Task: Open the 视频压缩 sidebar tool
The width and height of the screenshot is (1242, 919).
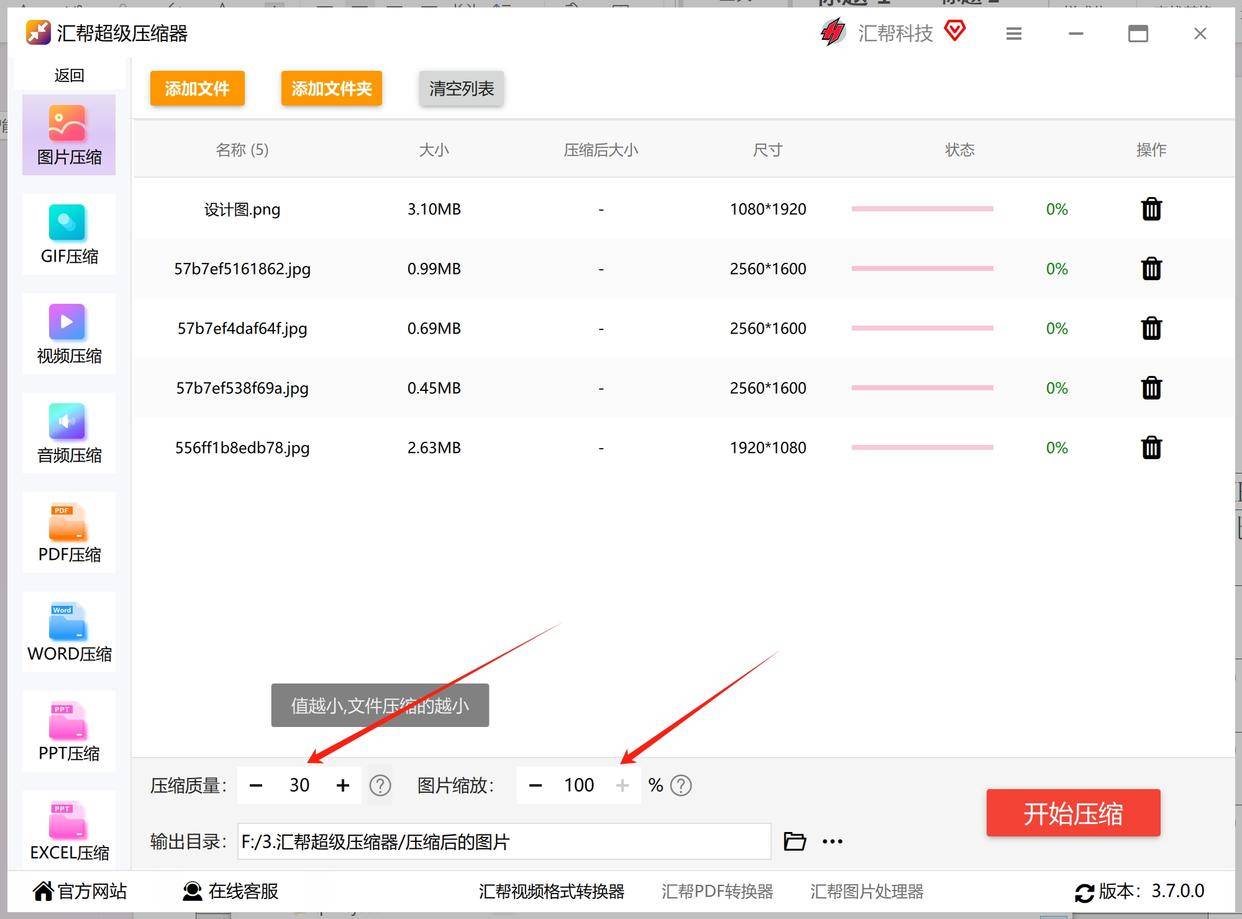Action: pos(69,334)
